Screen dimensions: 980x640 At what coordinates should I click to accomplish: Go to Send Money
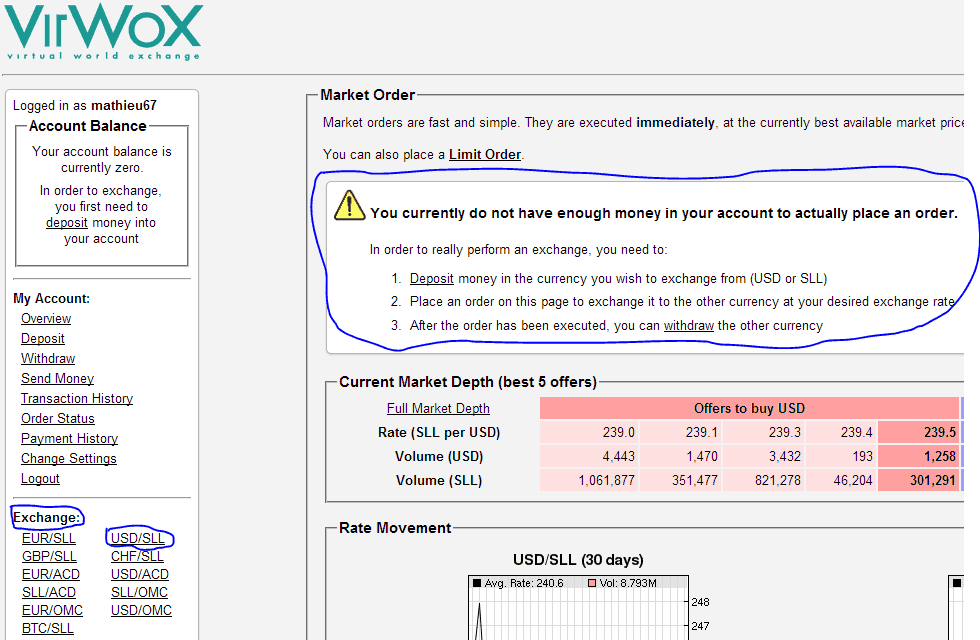(x=57, y=378)
